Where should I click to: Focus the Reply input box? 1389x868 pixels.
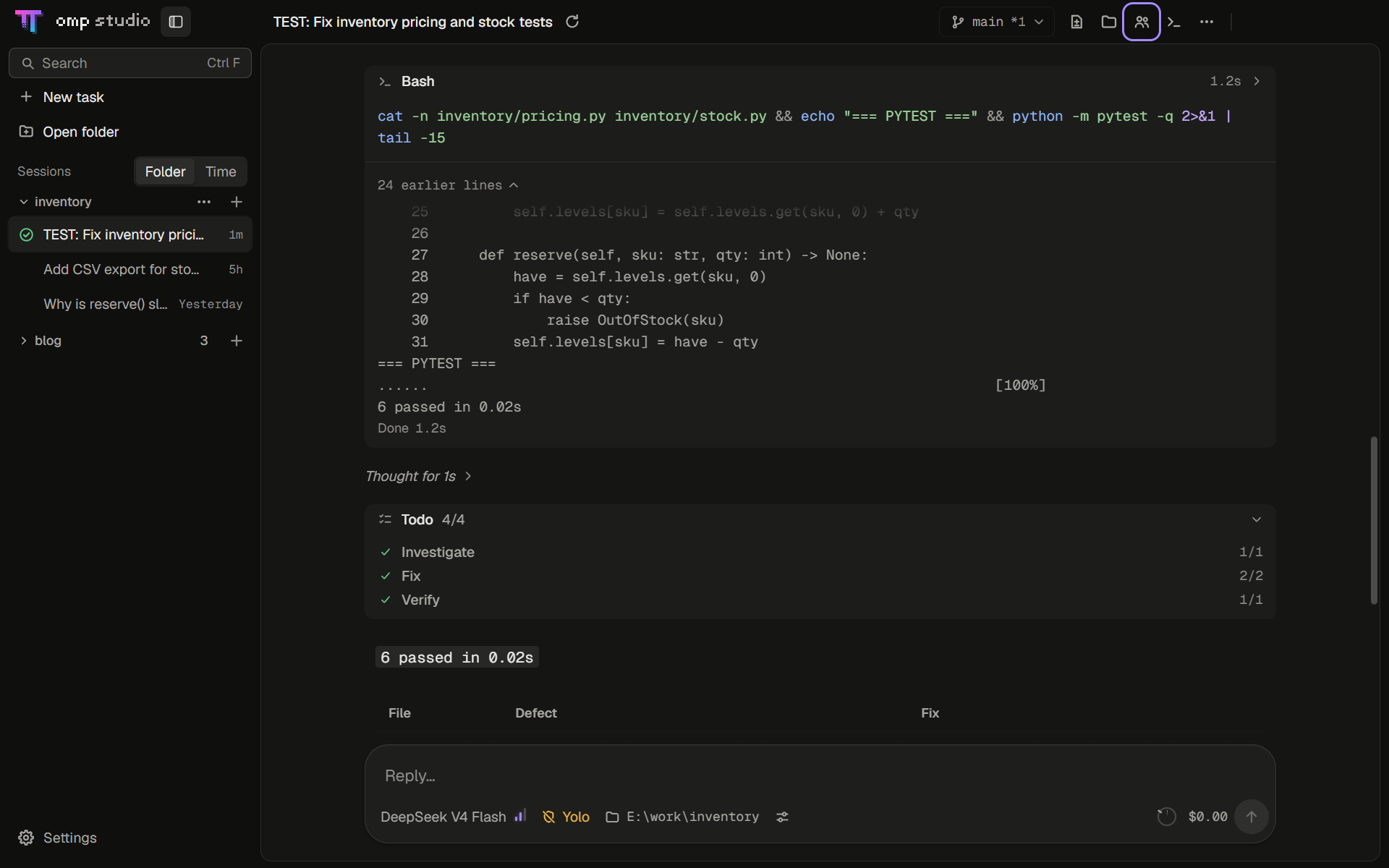click(x=820, y=775)
